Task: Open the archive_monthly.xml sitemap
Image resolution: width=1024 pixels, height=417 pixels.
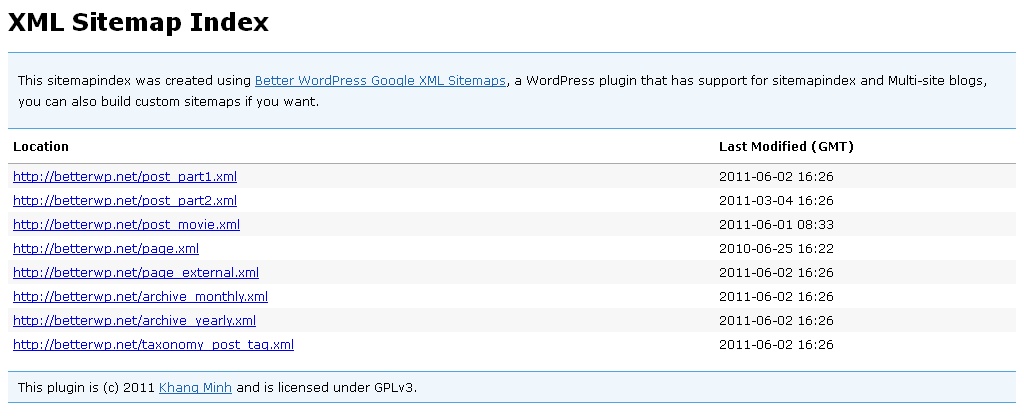Action: coord(140,297)
